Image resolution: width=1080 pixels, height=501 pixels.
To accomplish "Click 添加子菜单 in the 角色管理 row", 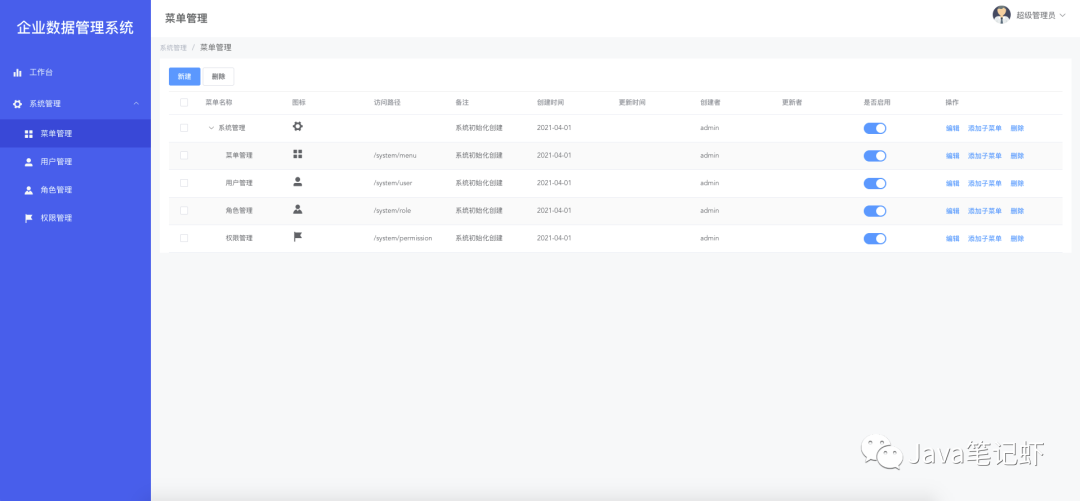I will point(985,211).
